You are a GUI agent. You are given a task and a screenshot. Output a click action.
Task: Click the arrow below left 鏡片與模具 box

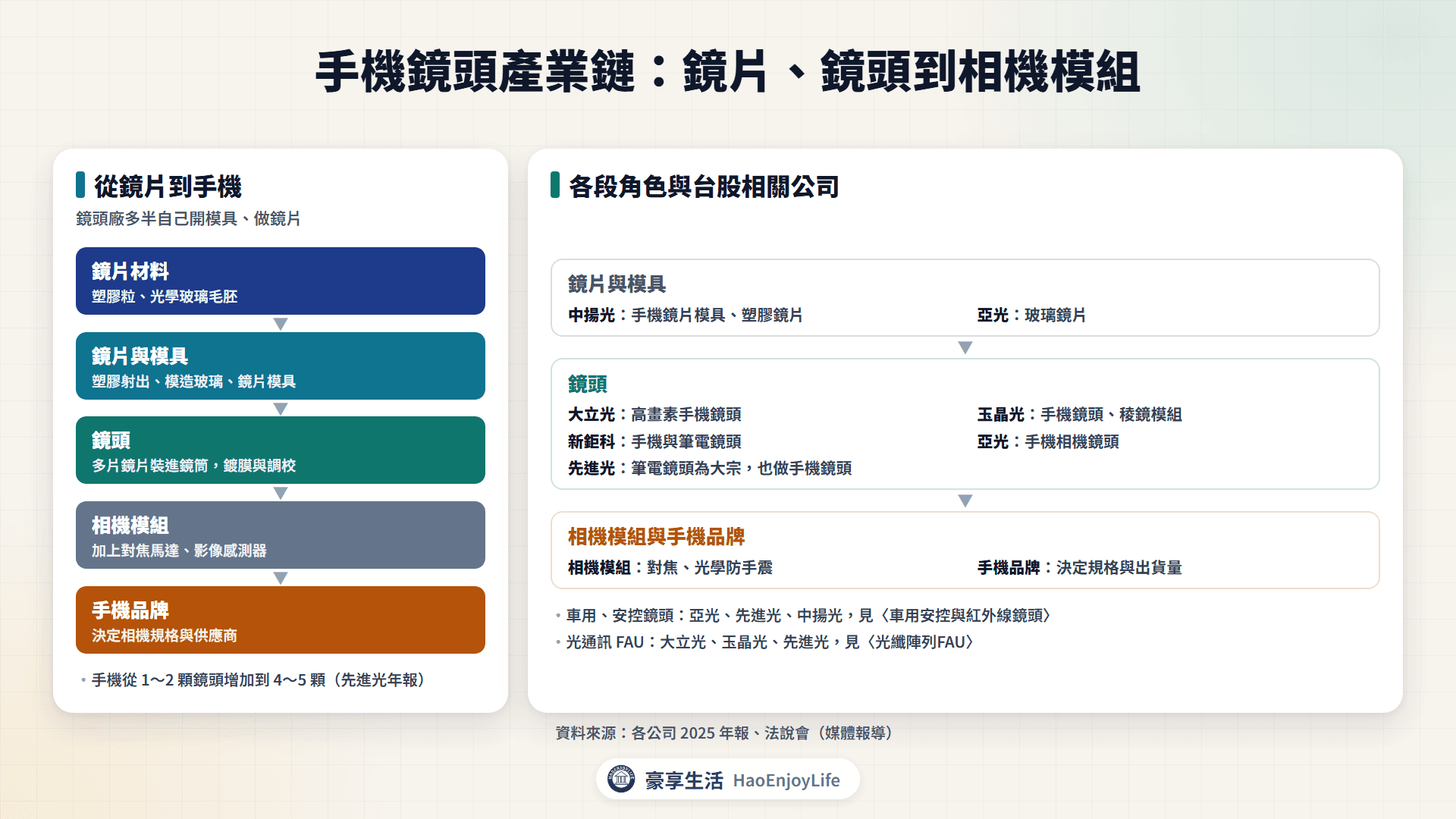click(281, 409)
